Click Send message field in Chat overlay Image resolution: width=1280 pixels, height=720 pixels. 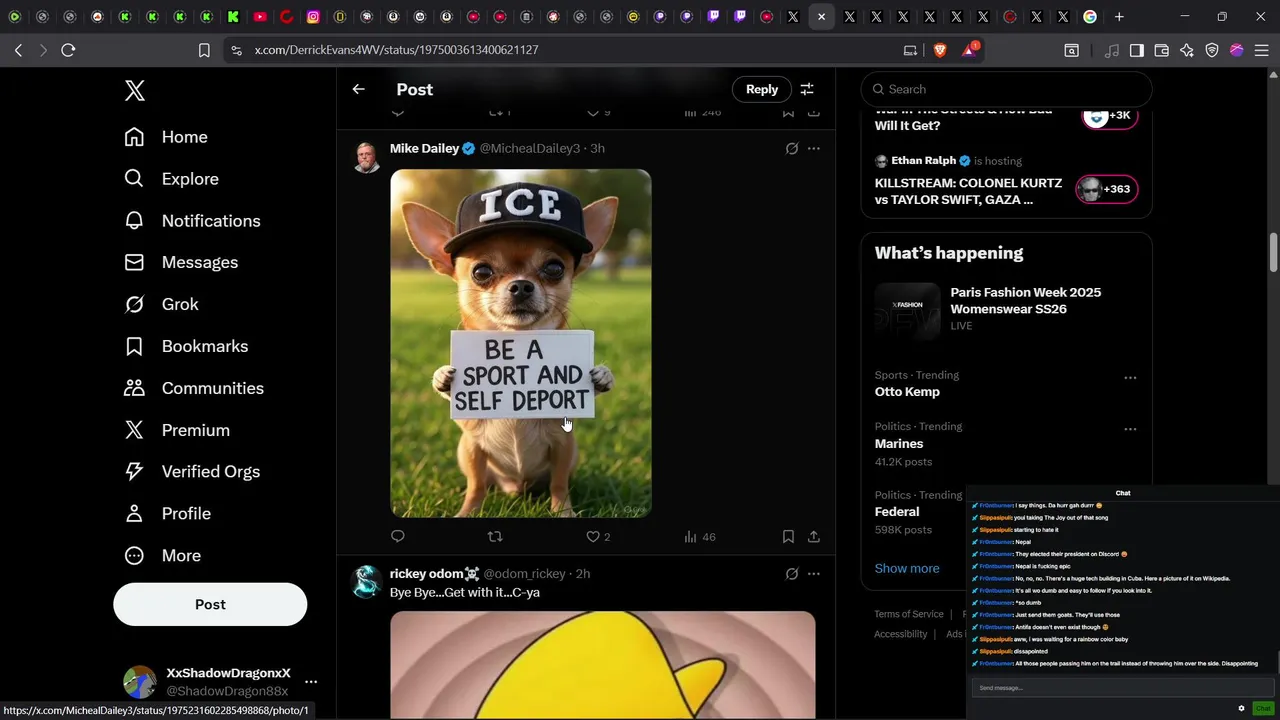pos(1123,688)
